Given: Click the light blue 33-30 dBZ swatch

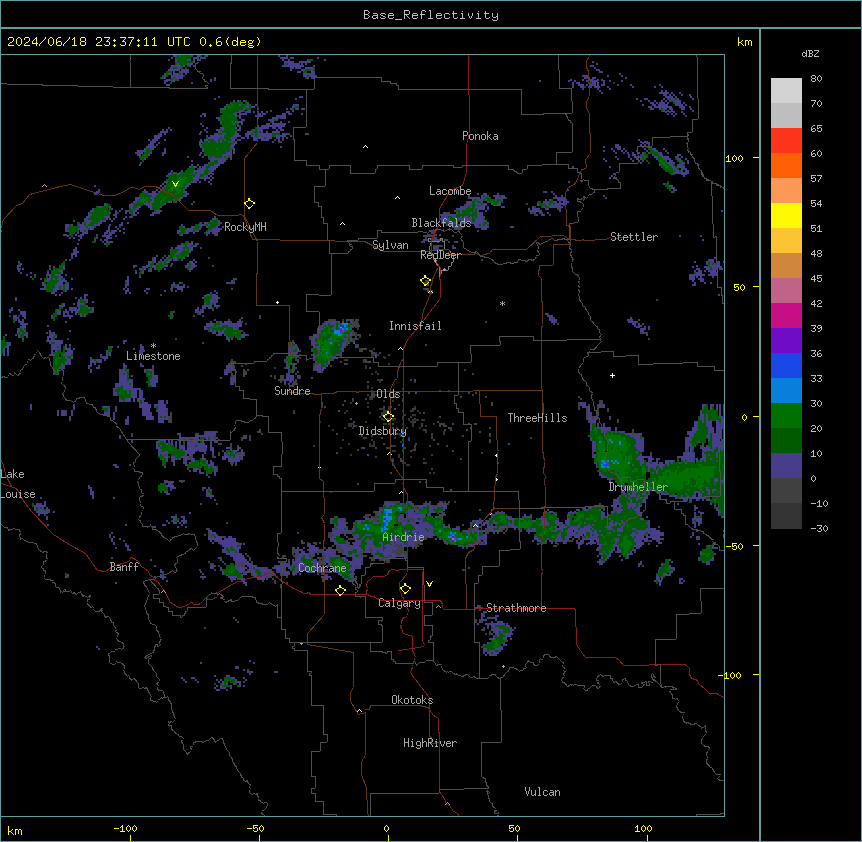Looking at the screenshot, I should 786,390.
